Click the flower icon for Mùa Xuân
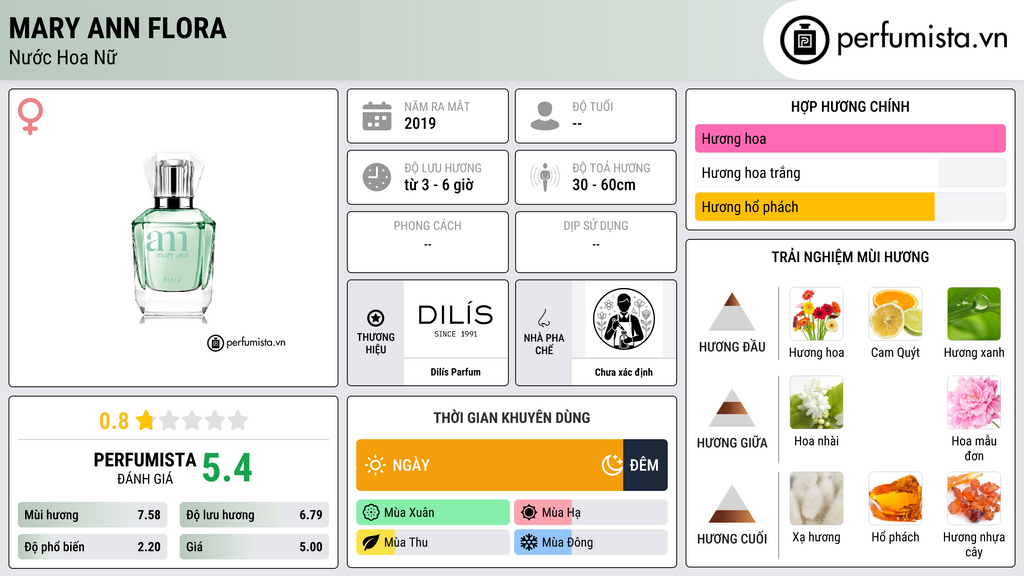Image resolution: width=1024 pixels, height=576 pixels. point(371,512)
